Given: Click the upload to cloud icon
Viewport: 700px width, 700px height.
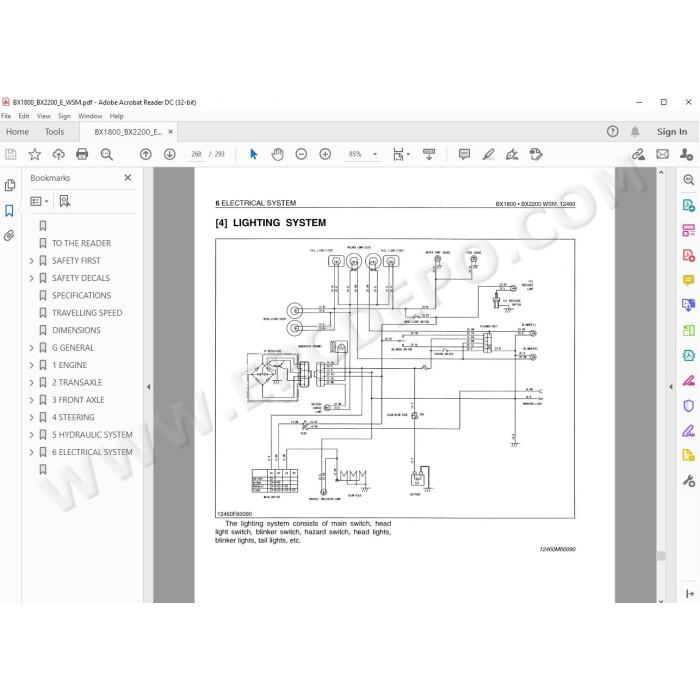Looking at the screenshot, I should pos(58,154).
